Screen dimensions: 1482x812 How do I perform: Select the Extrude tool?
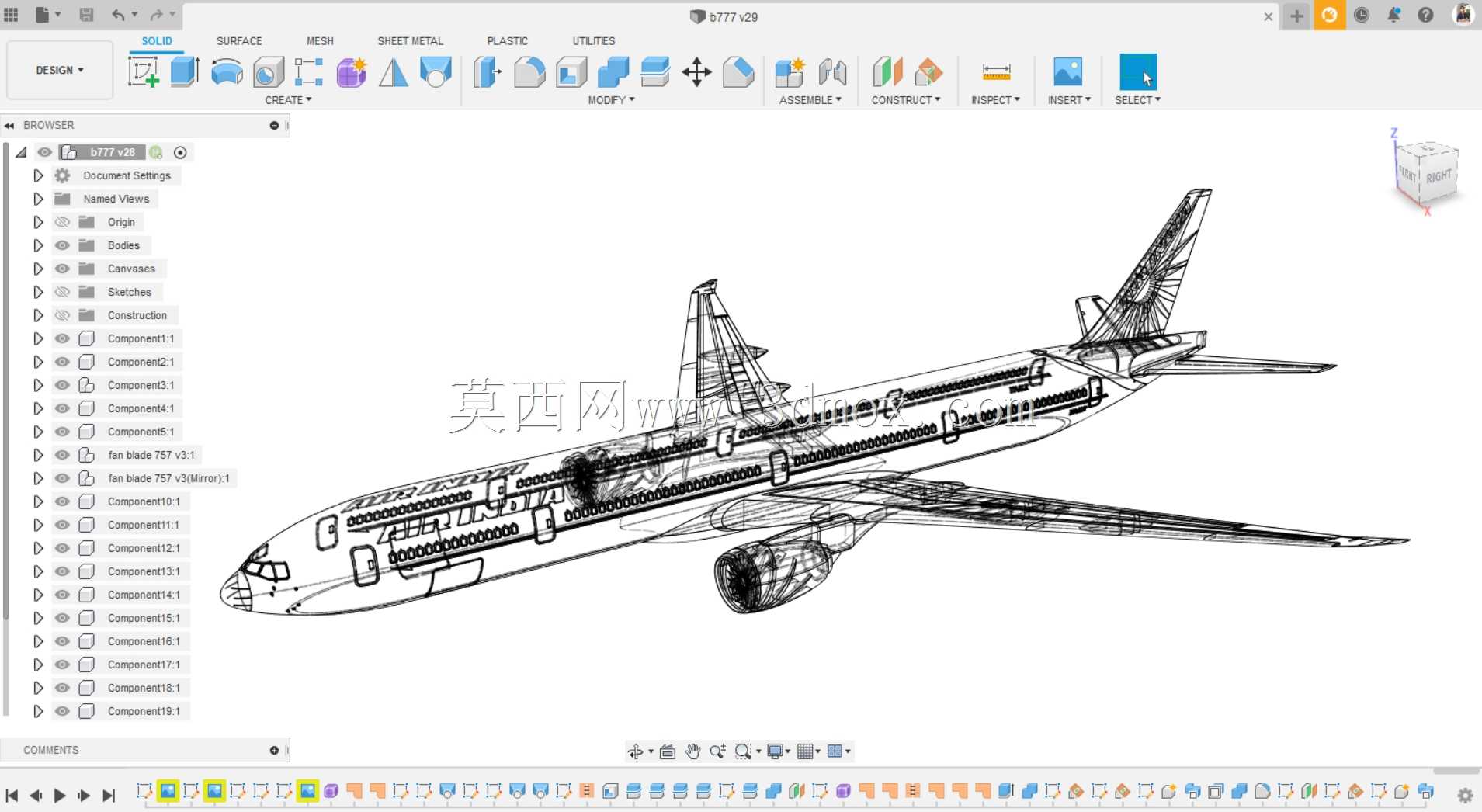185,72
